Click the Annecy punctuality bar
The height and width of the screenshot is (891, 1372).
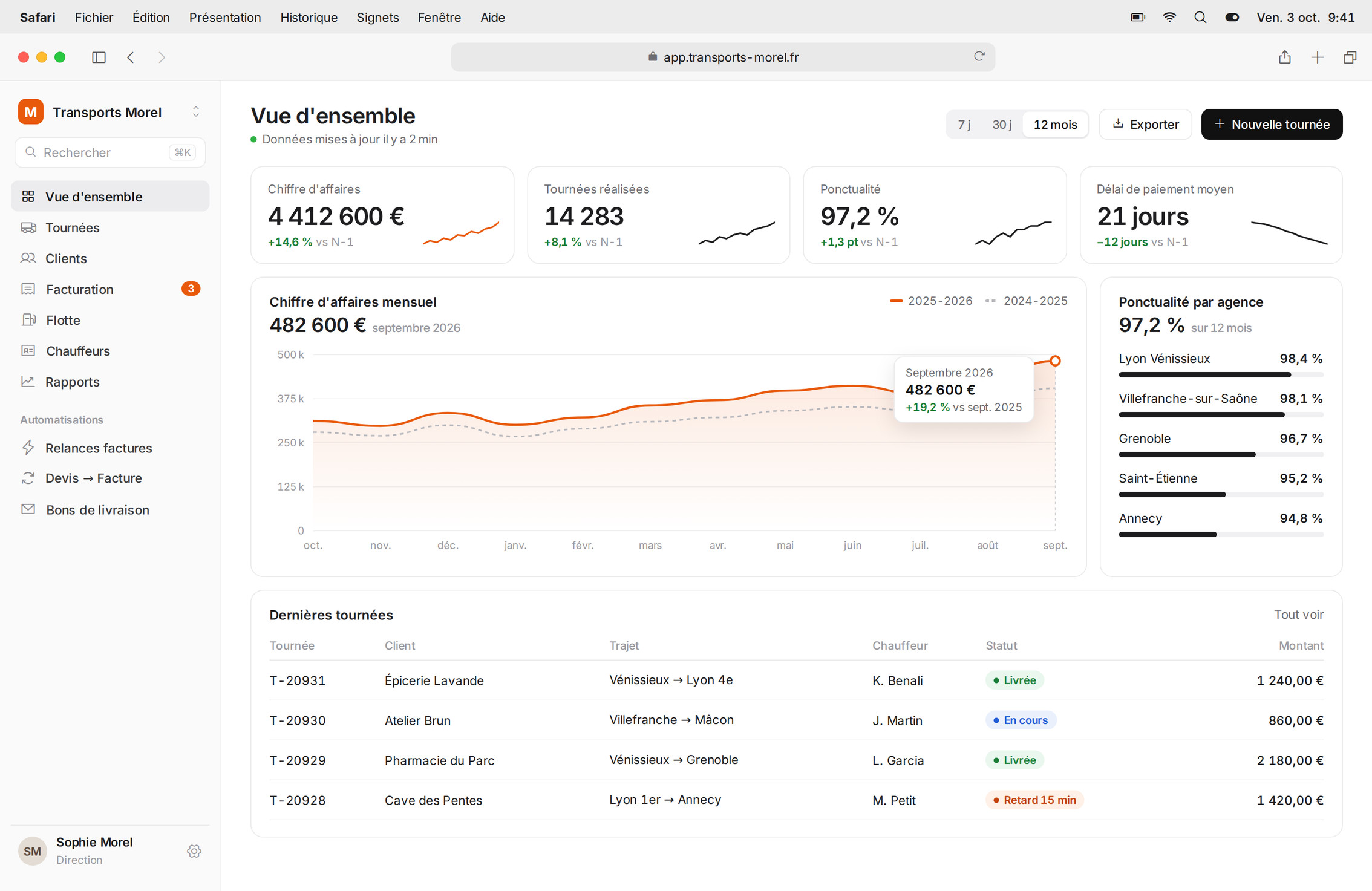[x=1221, y=535]
